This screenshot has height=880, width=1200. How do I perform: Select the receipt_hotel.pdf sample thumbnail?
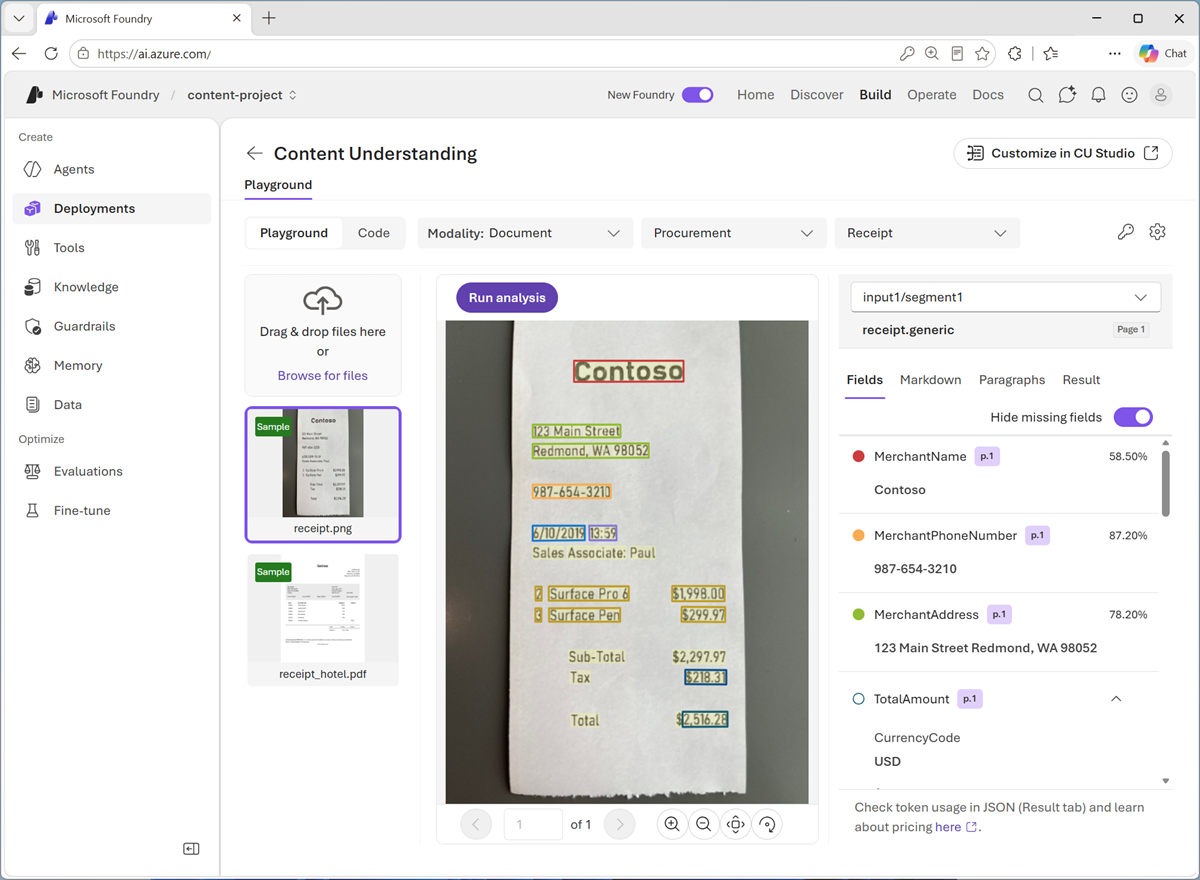point(323,619)
